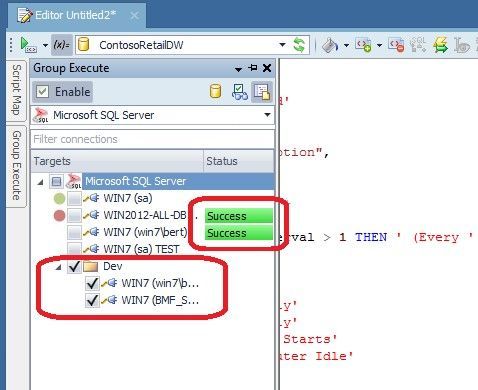Click the yellow database icon in Group Execute
Image resolution: width=478 pixels, height=390 pixels.
tap(215, 91)
